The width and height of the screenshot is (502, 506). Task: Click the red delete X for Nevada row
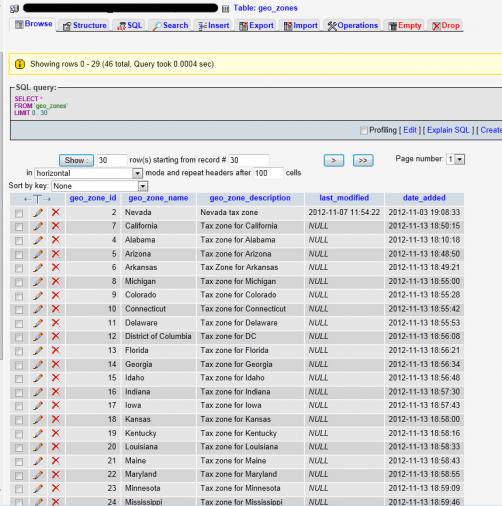56,212
